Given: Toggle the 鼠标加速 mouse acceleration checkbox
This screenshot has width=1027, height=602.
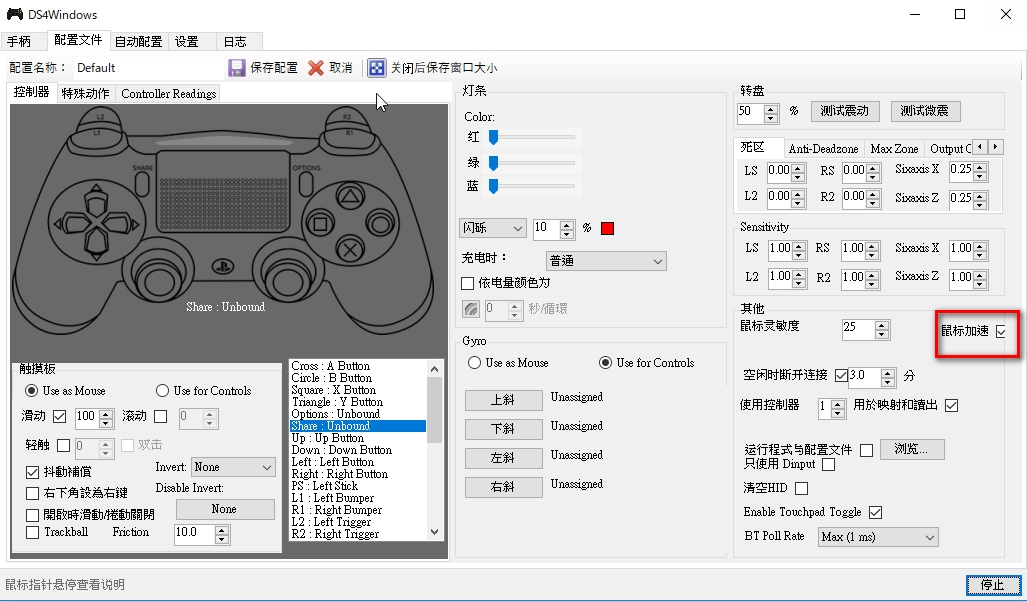Looking at the screenshot, I should tap(1001, 331).
